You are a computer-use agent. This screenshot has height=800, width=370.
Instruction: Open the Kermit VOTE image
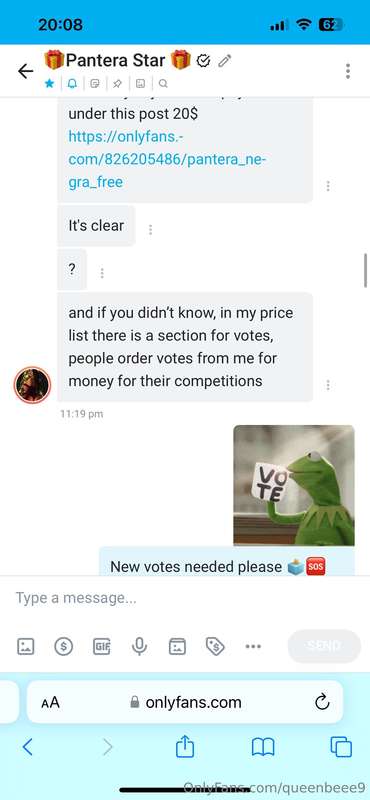(294, 485)
